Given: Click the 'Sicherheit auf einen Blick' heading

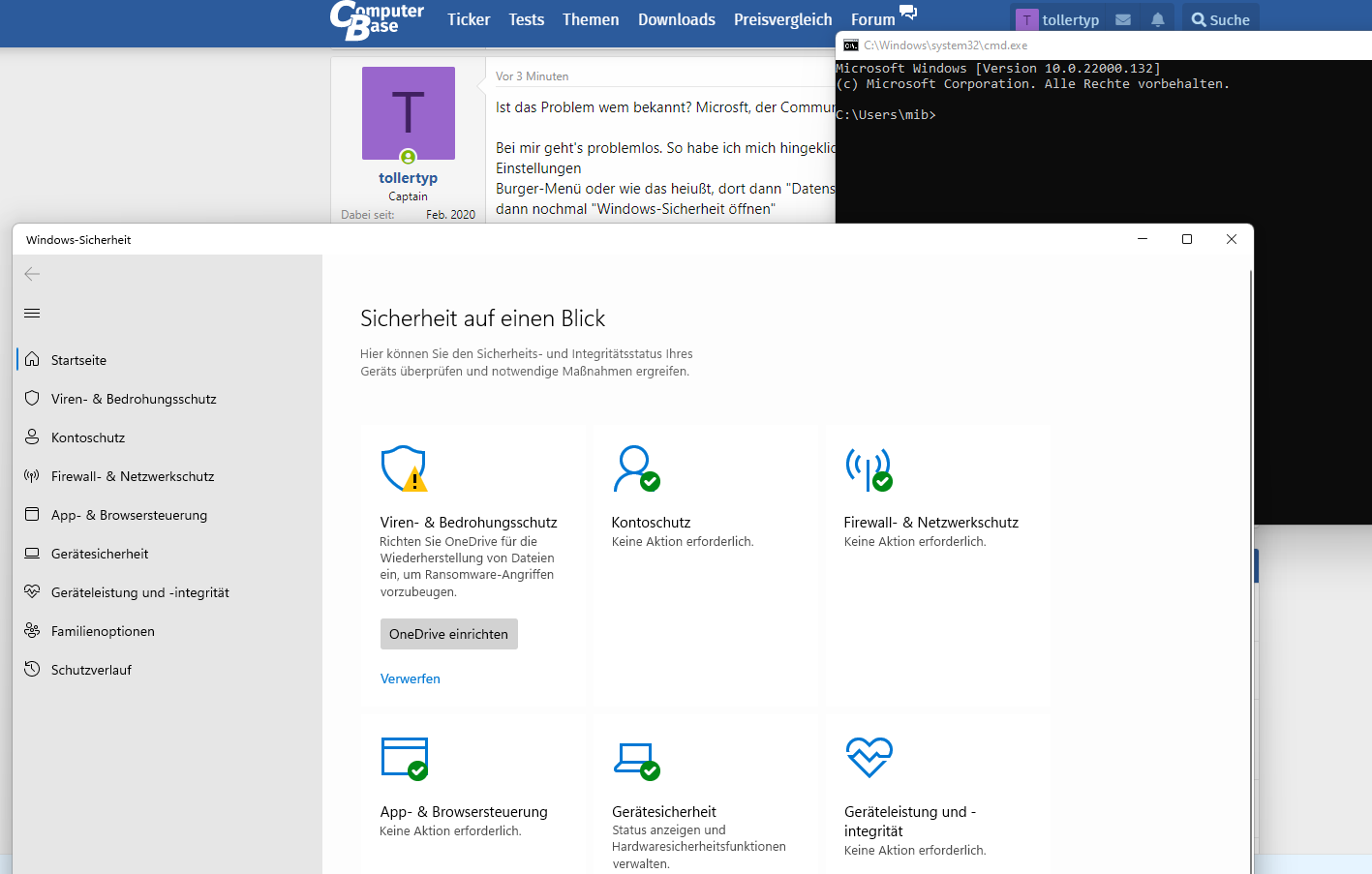Looking at the screenshot, I should click(x=482, y=318).
